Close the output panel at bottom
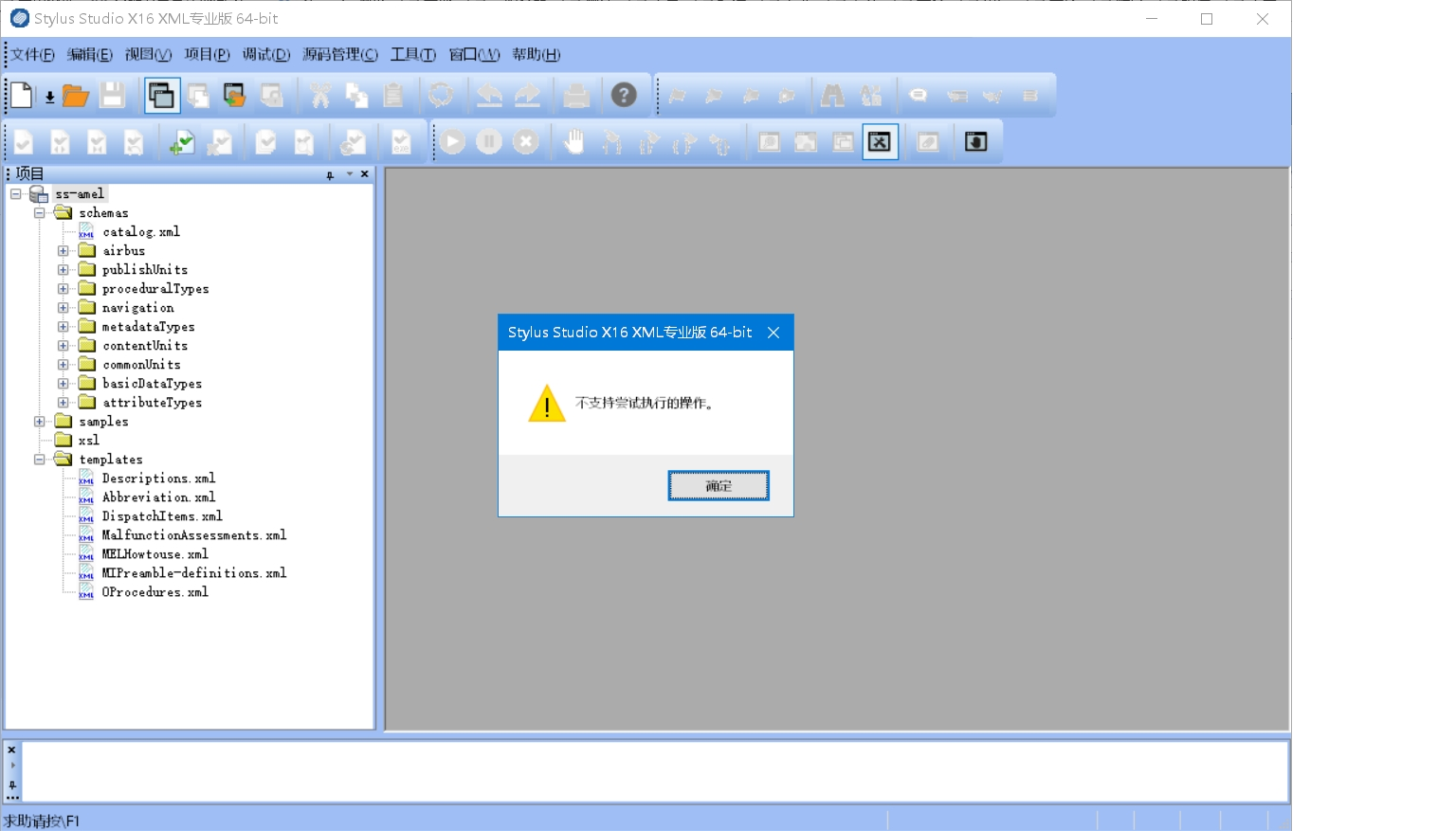The image size is (1456, 831). tap(11, 749)
